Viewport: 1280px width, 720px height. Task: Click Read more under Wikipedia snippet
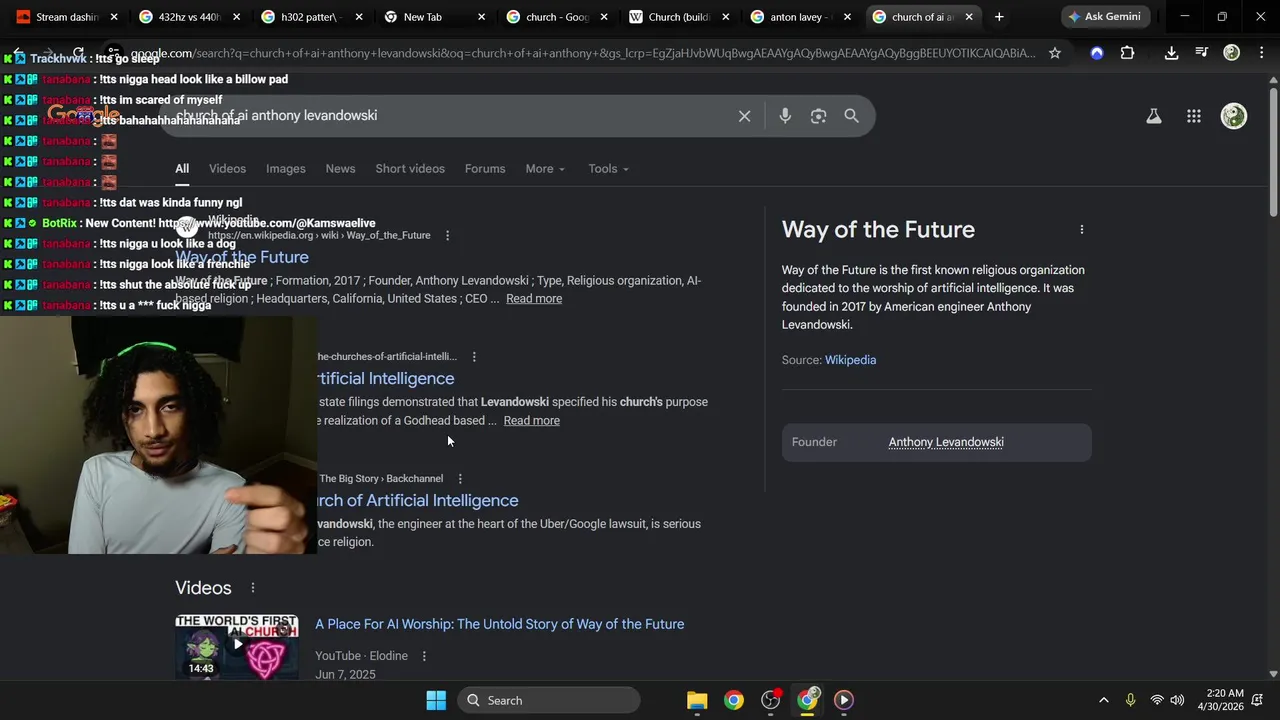pyautogui.click(x=534, y=299)
